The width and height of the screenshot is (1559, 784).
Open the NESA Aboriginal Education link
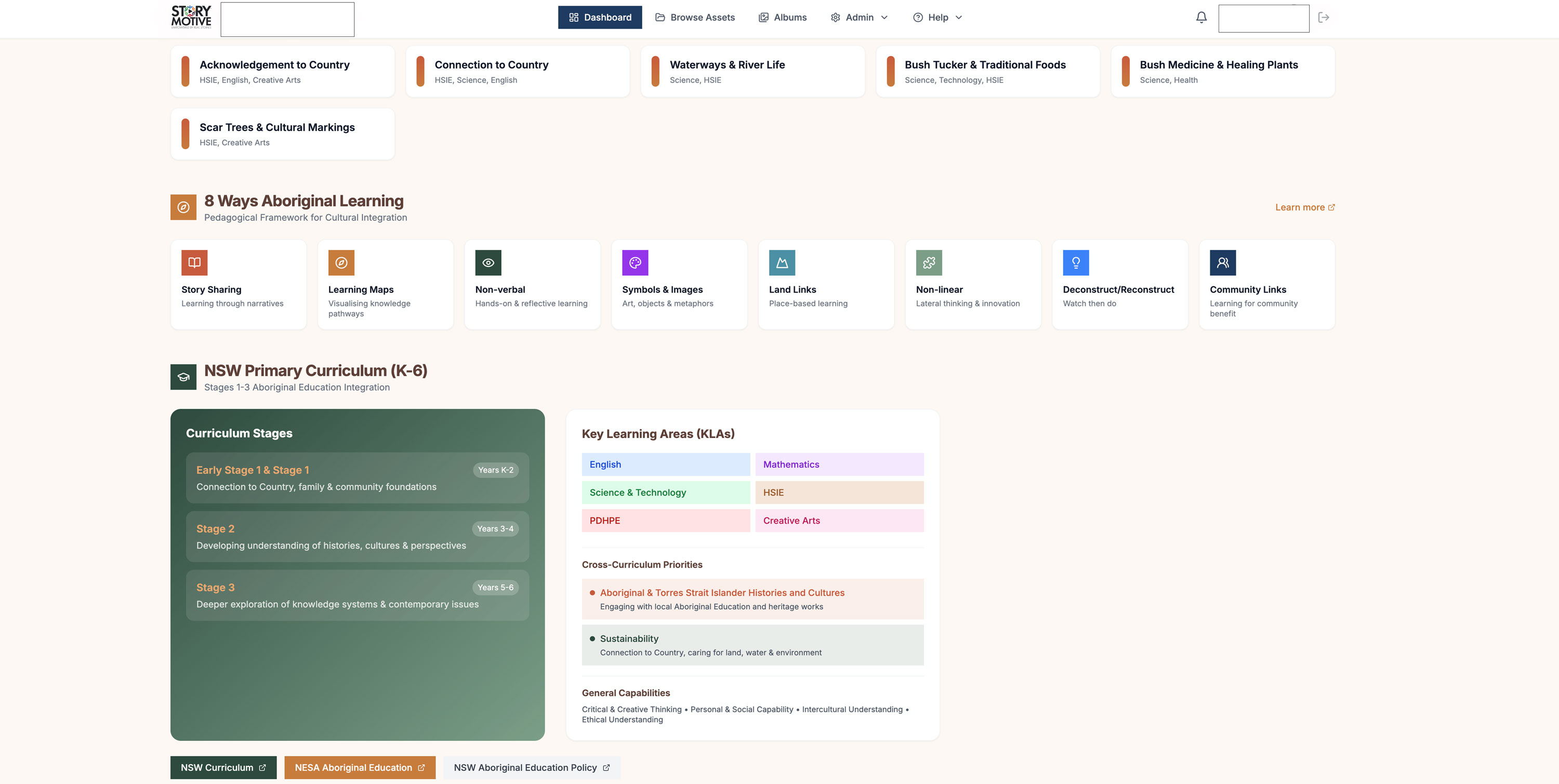(359, 767)
